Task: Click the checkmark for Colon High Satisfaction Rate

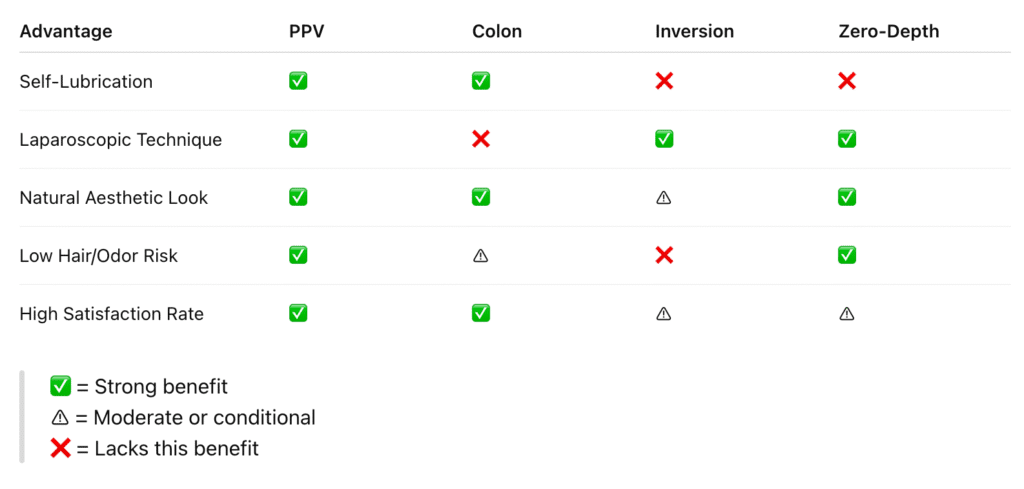Action: [481, 314]
